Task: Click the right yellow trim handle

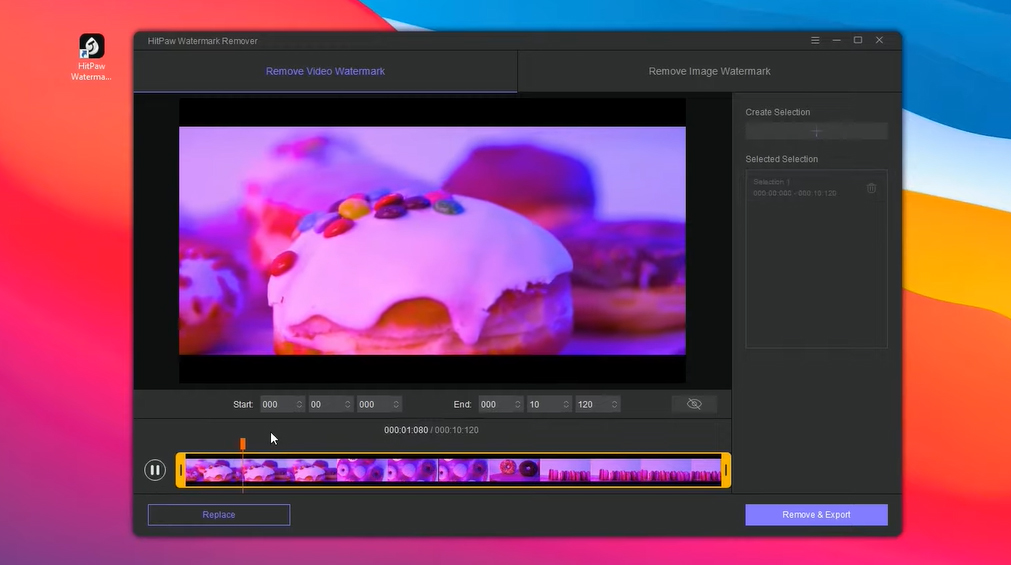Action: 725,470
